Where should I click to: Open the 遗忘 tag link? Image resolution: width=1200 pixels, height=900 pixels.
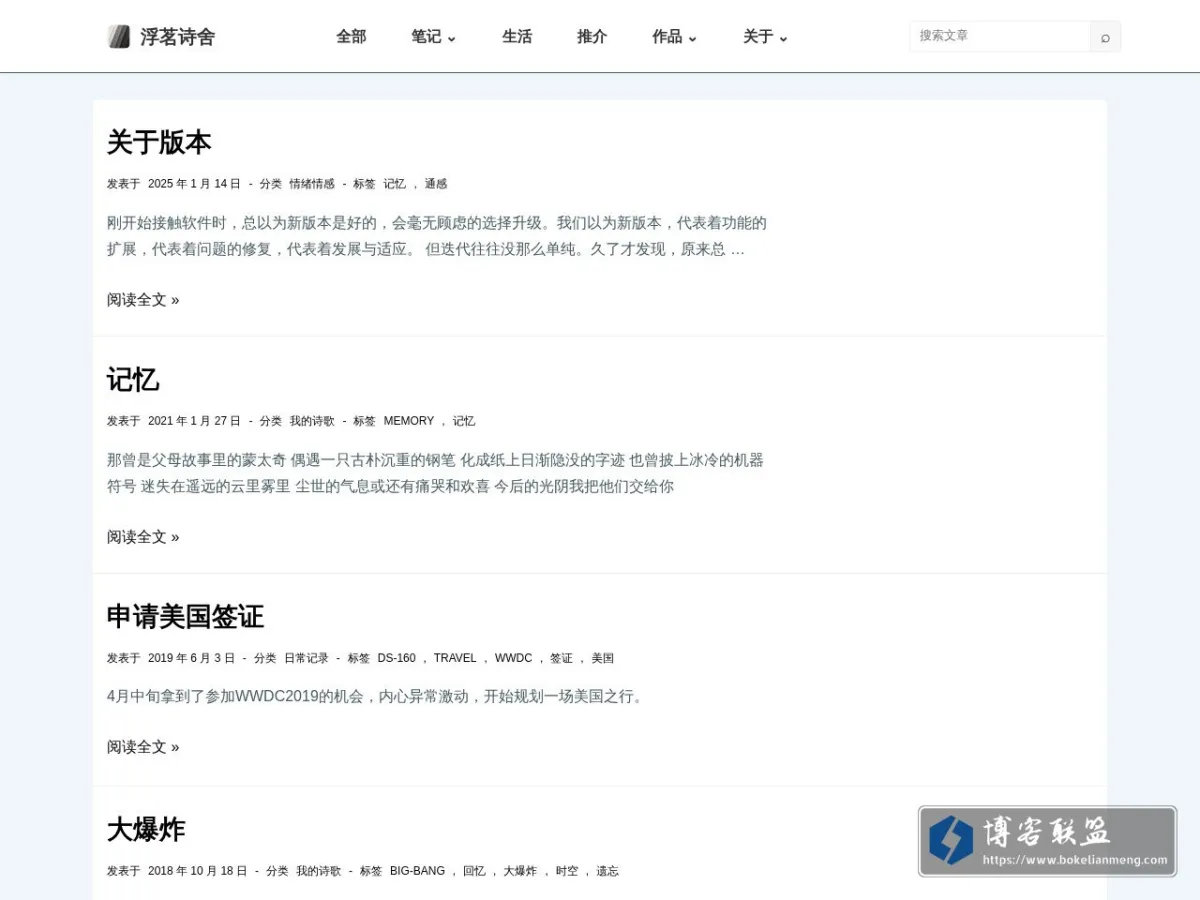coord(607,871)
